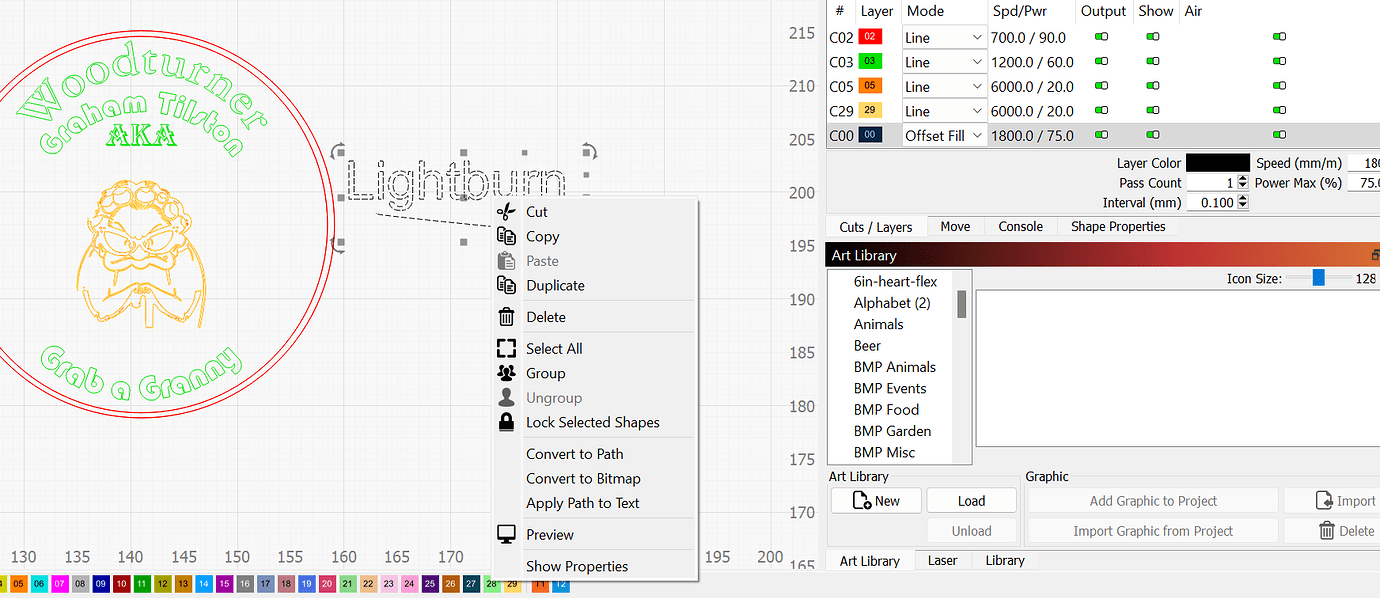Toggle Air switch for layer C00
The width and height of the screenshot is (1380, 598).
click(x=1279, y=135)
